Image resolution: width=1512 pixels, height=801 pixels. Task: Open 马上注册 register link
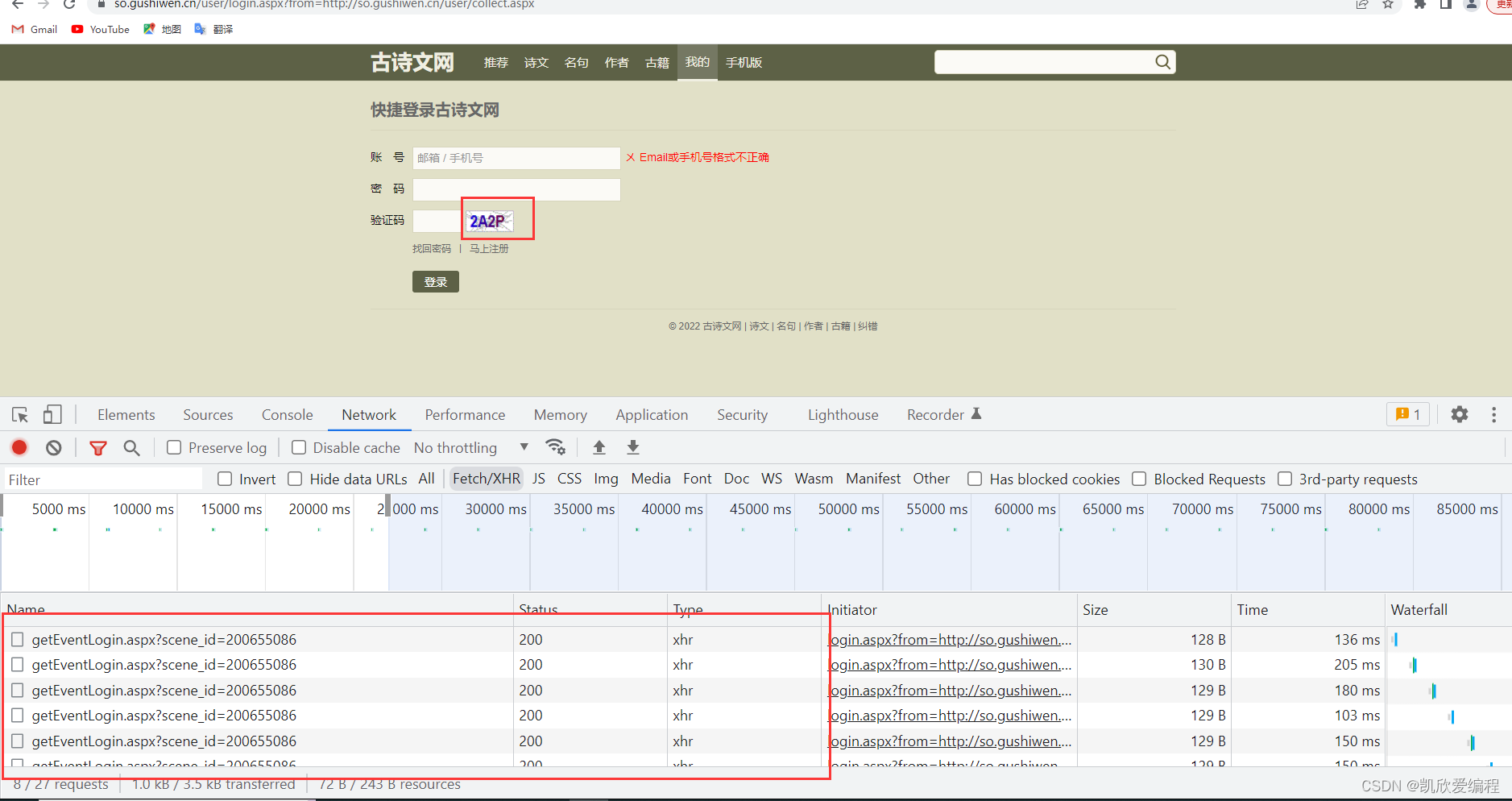tap(489, 248)
